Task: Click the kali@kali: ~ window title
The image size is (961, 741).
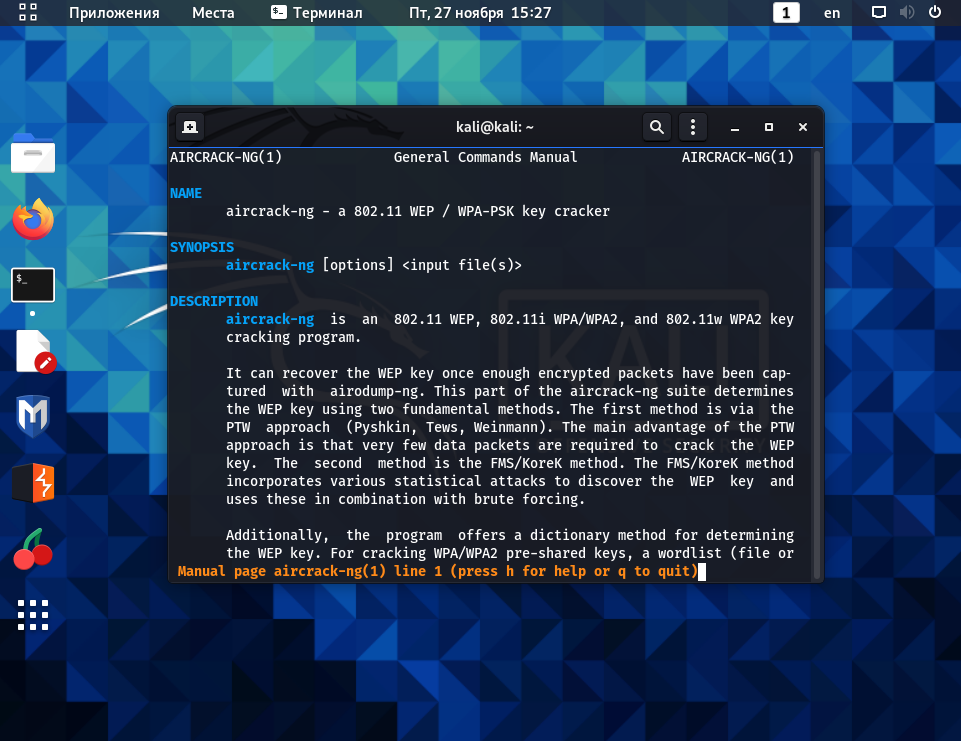Action: point(495,127)
